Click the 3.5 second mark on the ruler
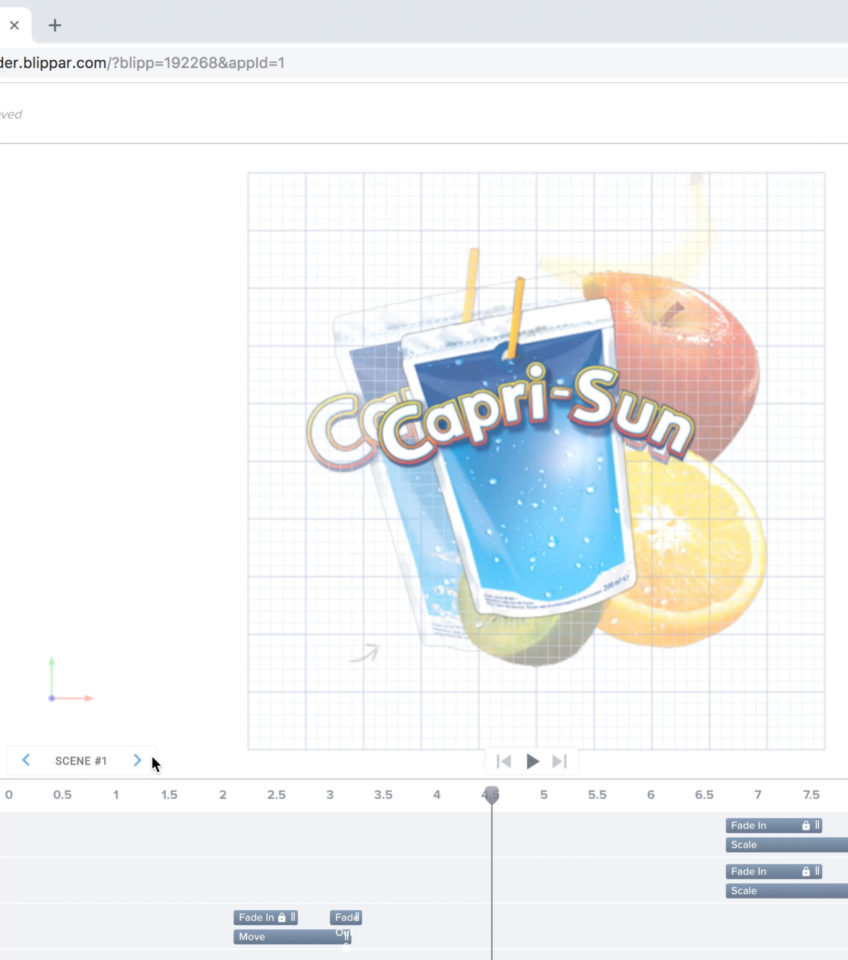The image size is (848, 960). pyautogui.click(x=383, y=795)
